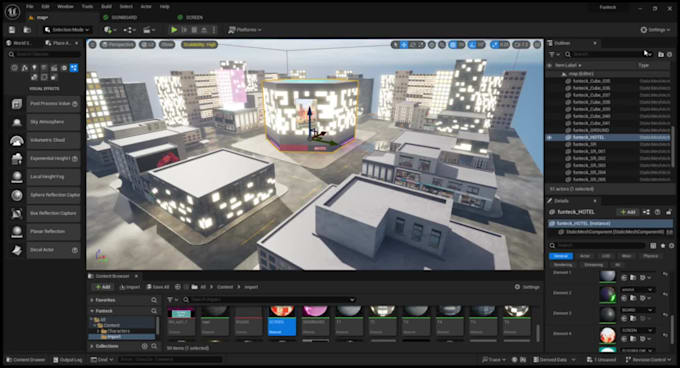680x368 pixels.
Task: Select Volumetric Cloud actor icon
Action: click(17, 140)
